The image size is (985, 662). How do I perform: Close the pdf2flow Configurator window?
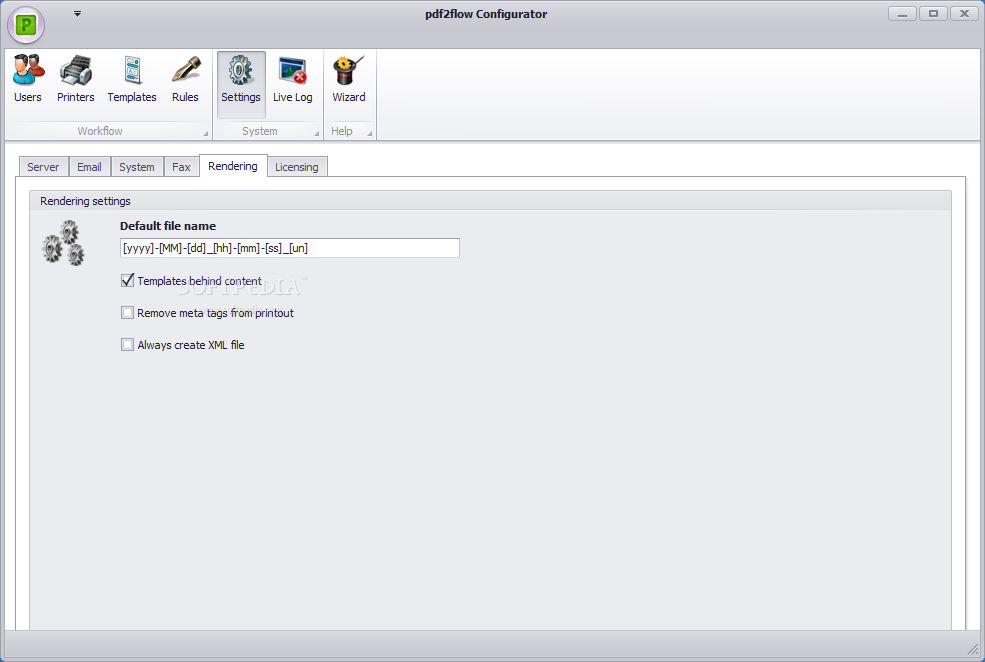pos(964,13)
